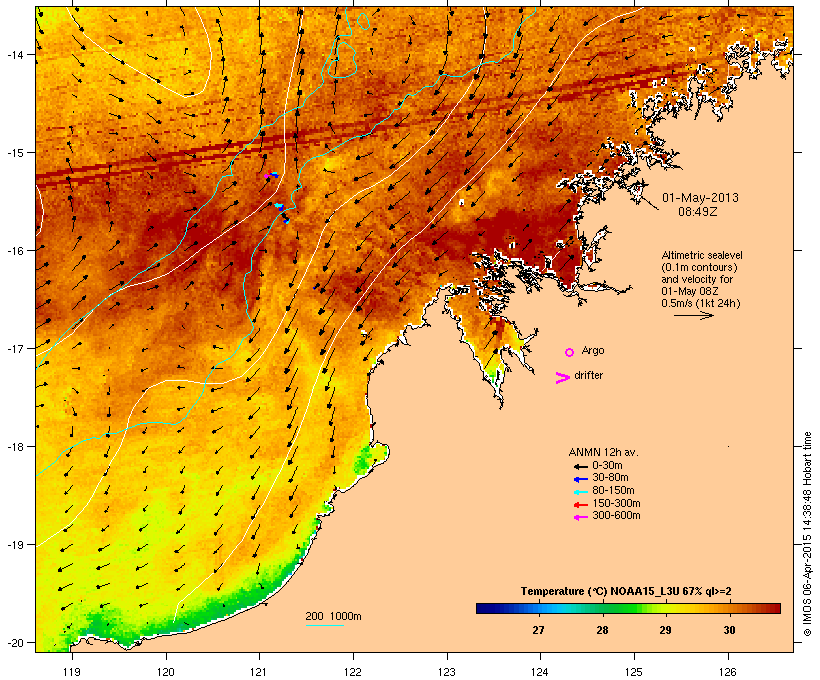Click longitude axis label 122
Viewport: 820px width, 680px height.
tap(353, 672)
